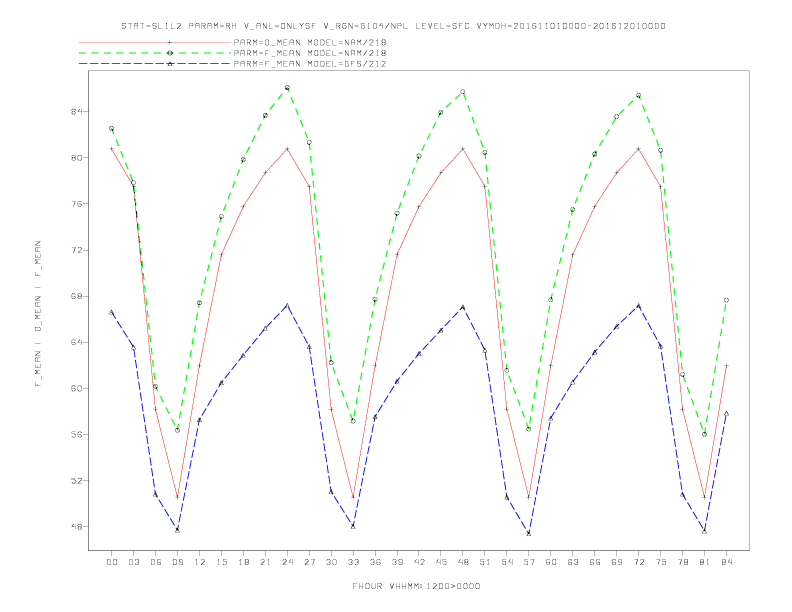Viewport: 792px width, 612px height.
Task: Click the vertical y-axis title F_MEAN | O_MEAN | F_MEAN
Action: tap(38, 314)
